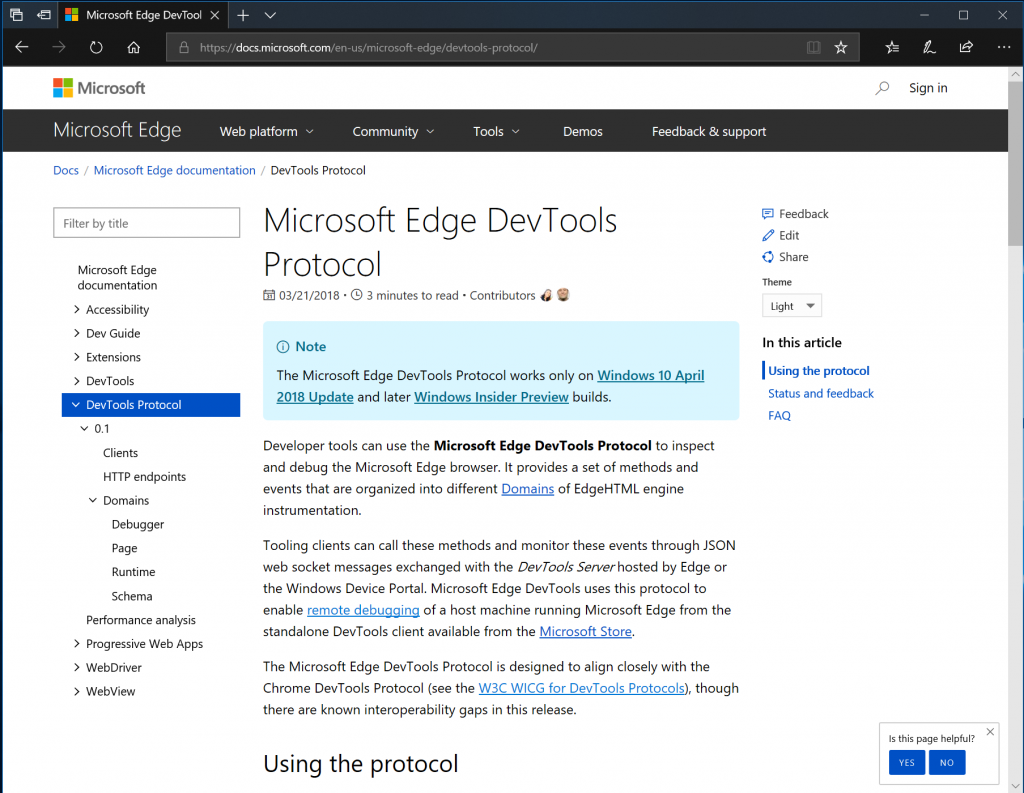Select Demos in navigation bar

pyautogui.click(x=583, y=131)
